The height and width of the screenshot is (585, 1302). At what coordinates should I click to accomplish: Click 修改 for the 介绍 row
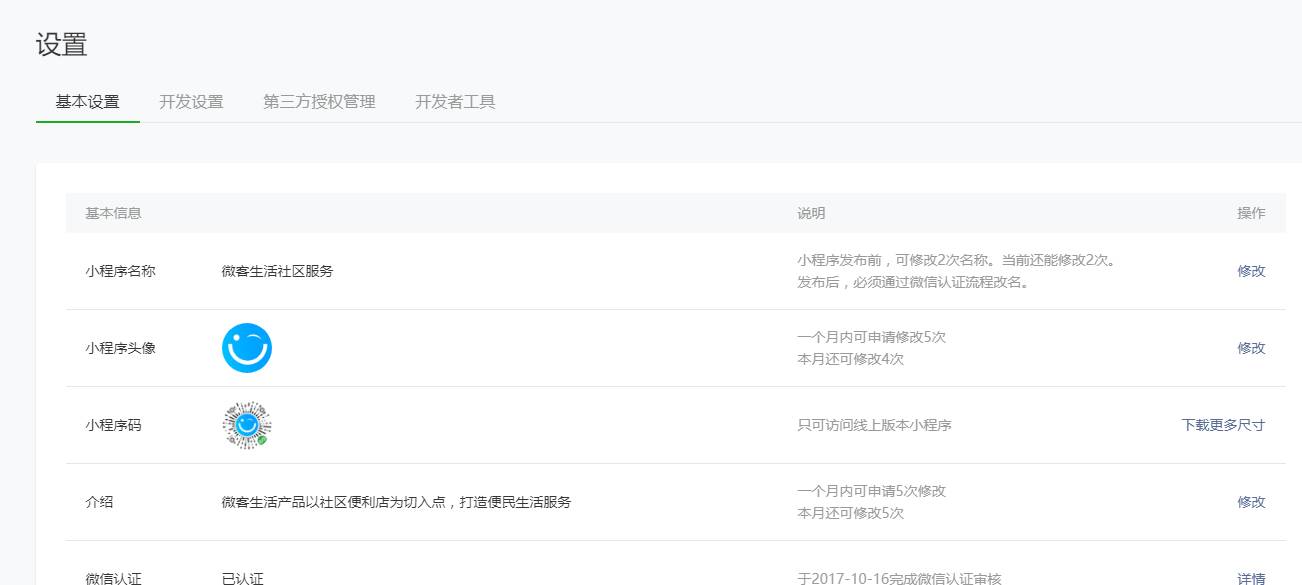1251,502
